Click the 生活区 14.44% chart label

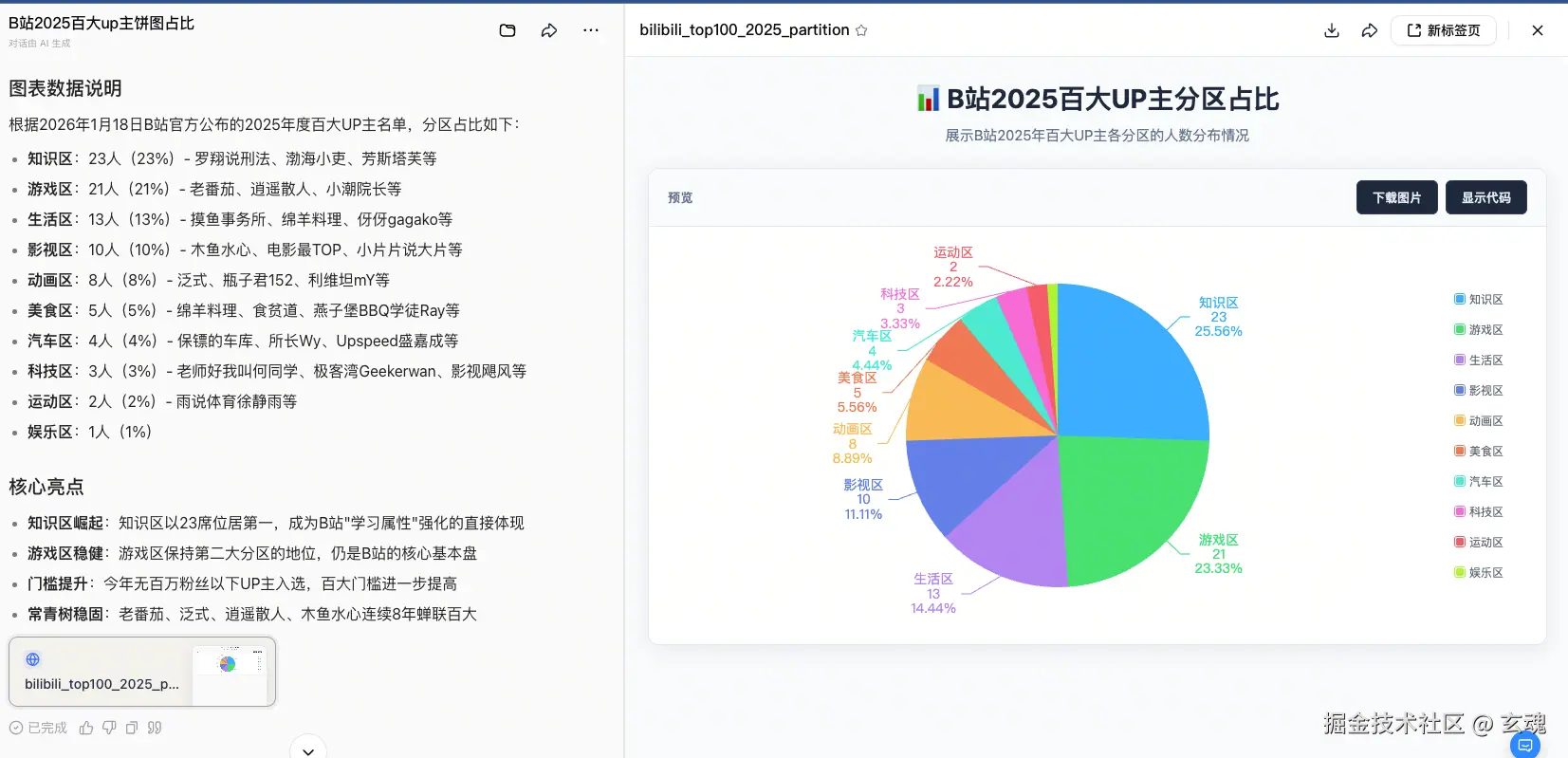pos(933,593)
